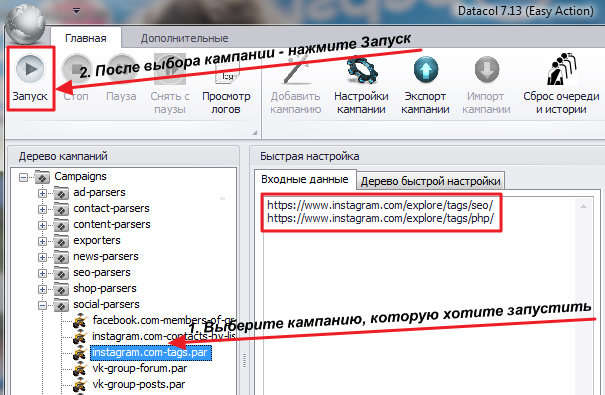This screenshot has height=395, width=605.
Task: Click the vk-group-posts.par campaign icon
Action: click(80, 385)
